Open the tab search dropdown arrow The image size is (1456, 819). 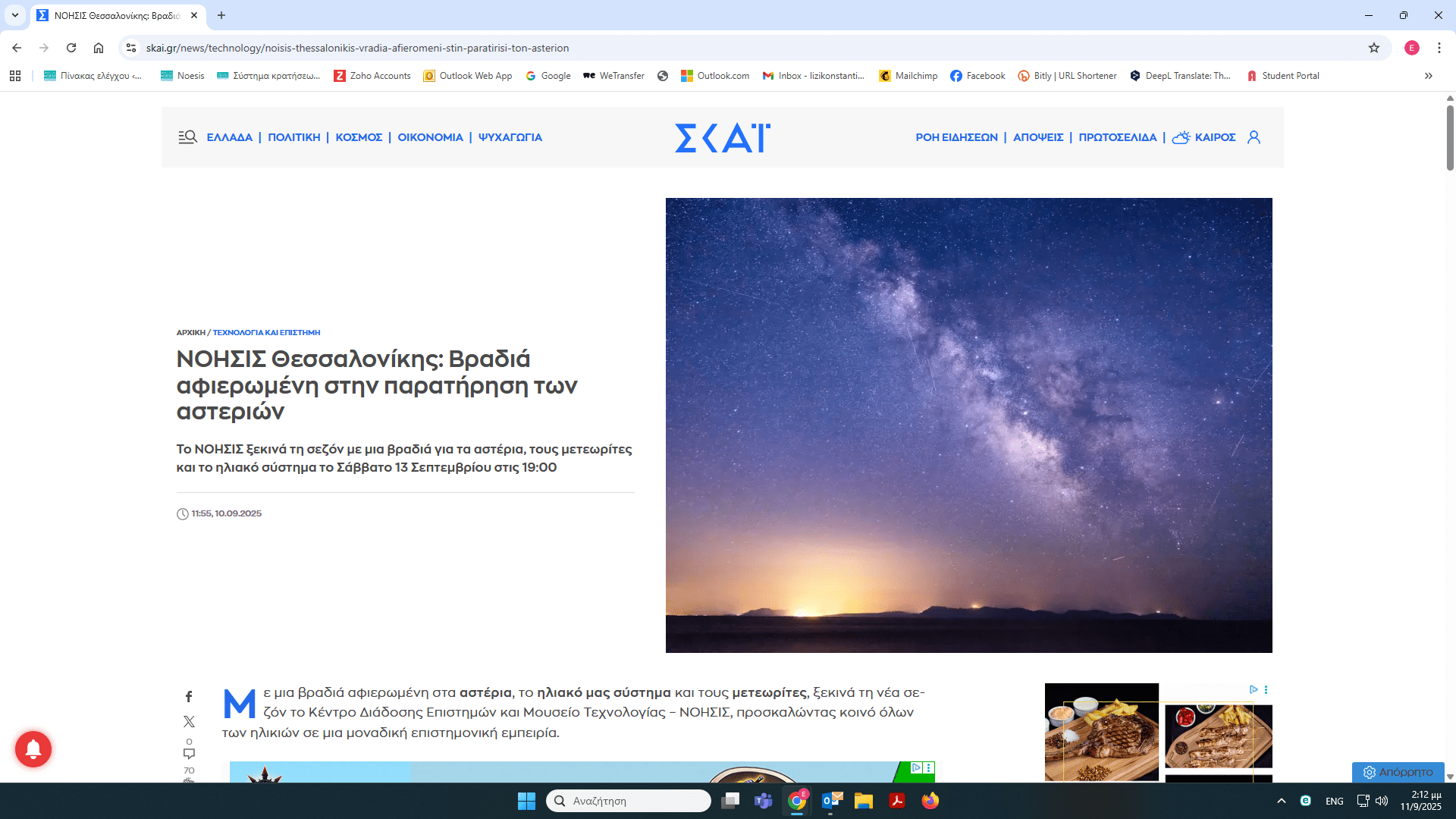click(x=14, y=15)
